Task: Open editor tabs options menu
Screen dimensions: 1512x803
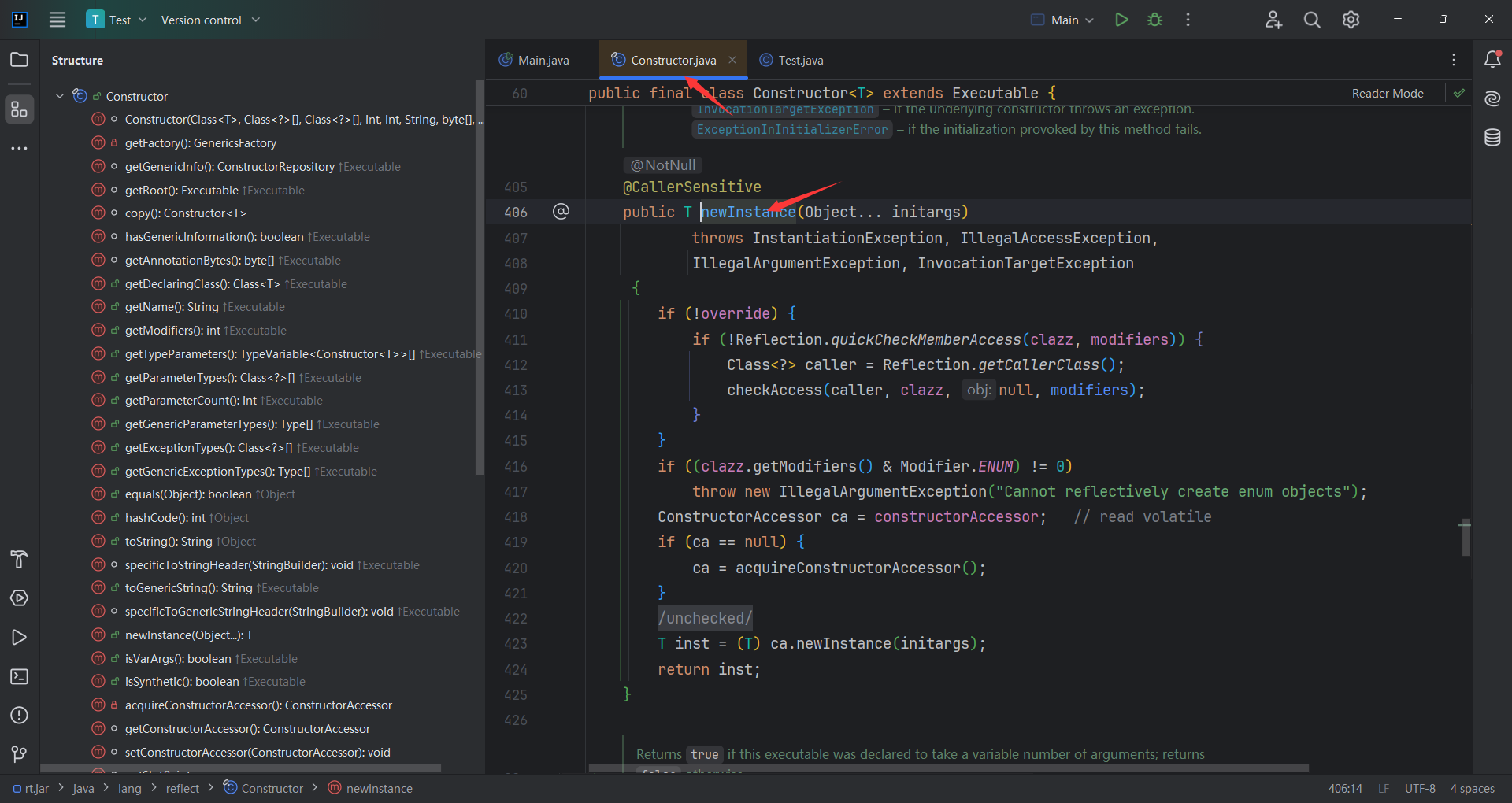Action: [x=1454, y=60]
